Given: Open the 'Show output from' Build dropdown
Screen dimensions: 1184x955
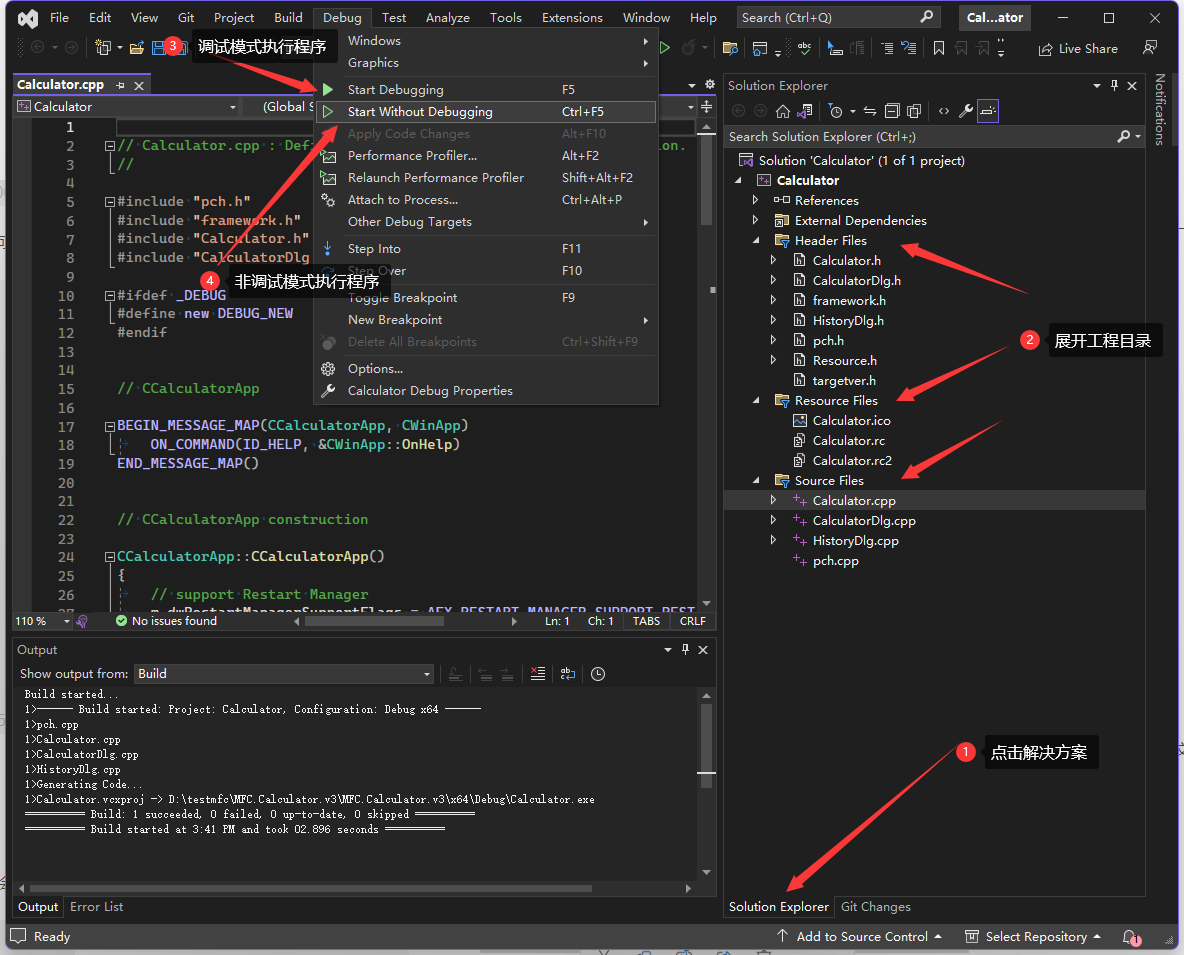Looking at the screenshot, I should tap(284, 674).
